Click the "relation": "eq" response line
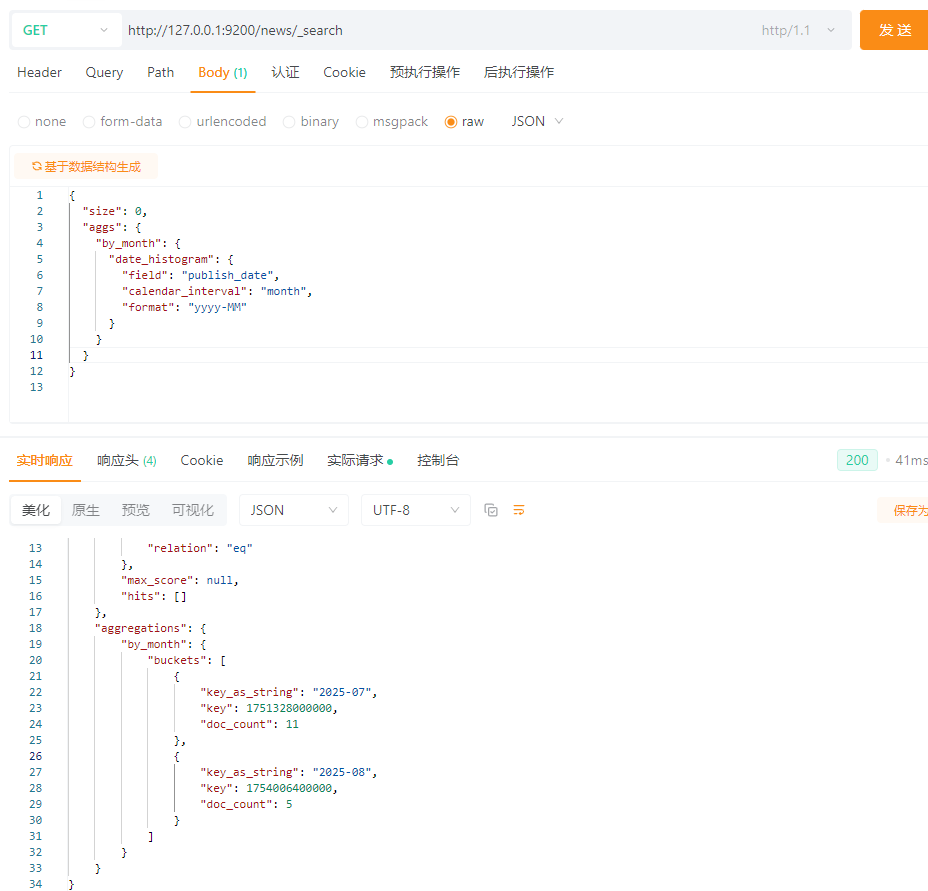 (x=200, y=548)
